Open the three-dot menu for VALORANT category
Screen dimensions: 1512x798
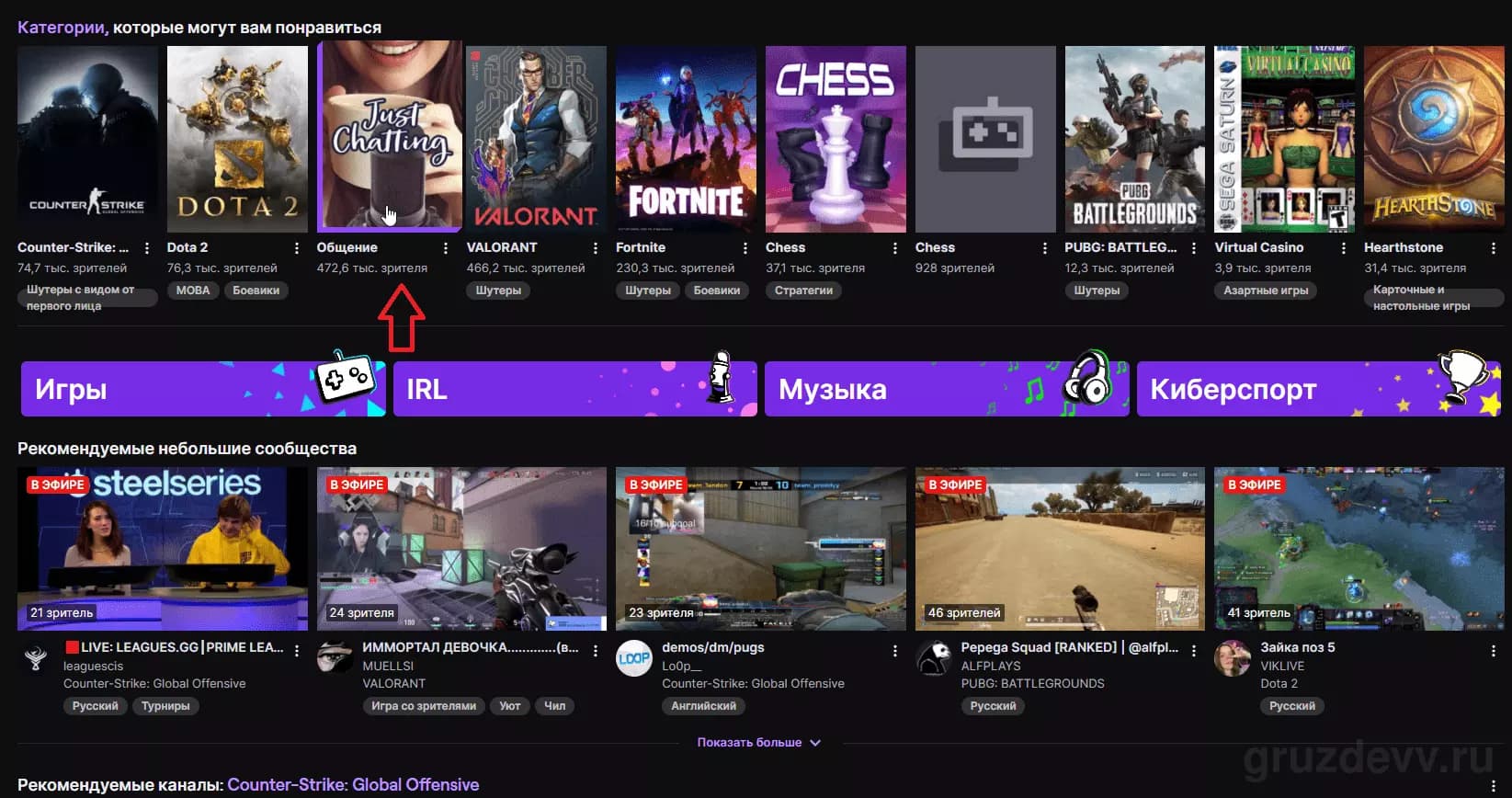point(596,248)
